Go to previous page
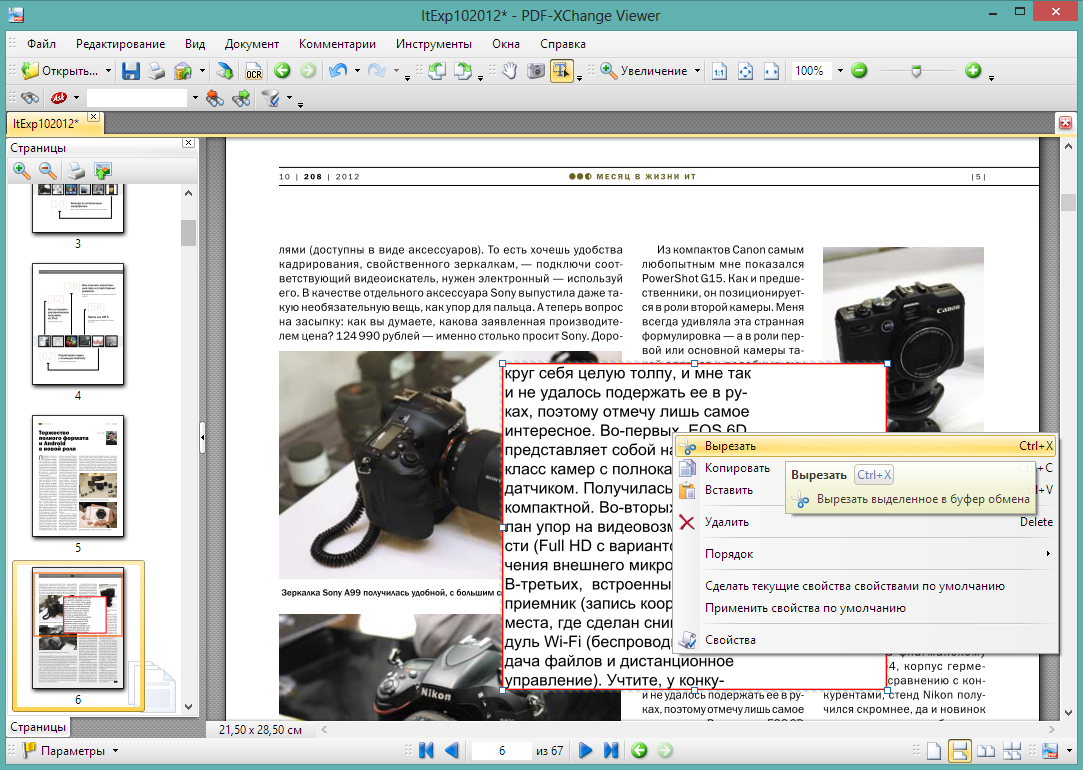Image resolution: width=1083 pixels, height=770 pixels. point(452,750)
